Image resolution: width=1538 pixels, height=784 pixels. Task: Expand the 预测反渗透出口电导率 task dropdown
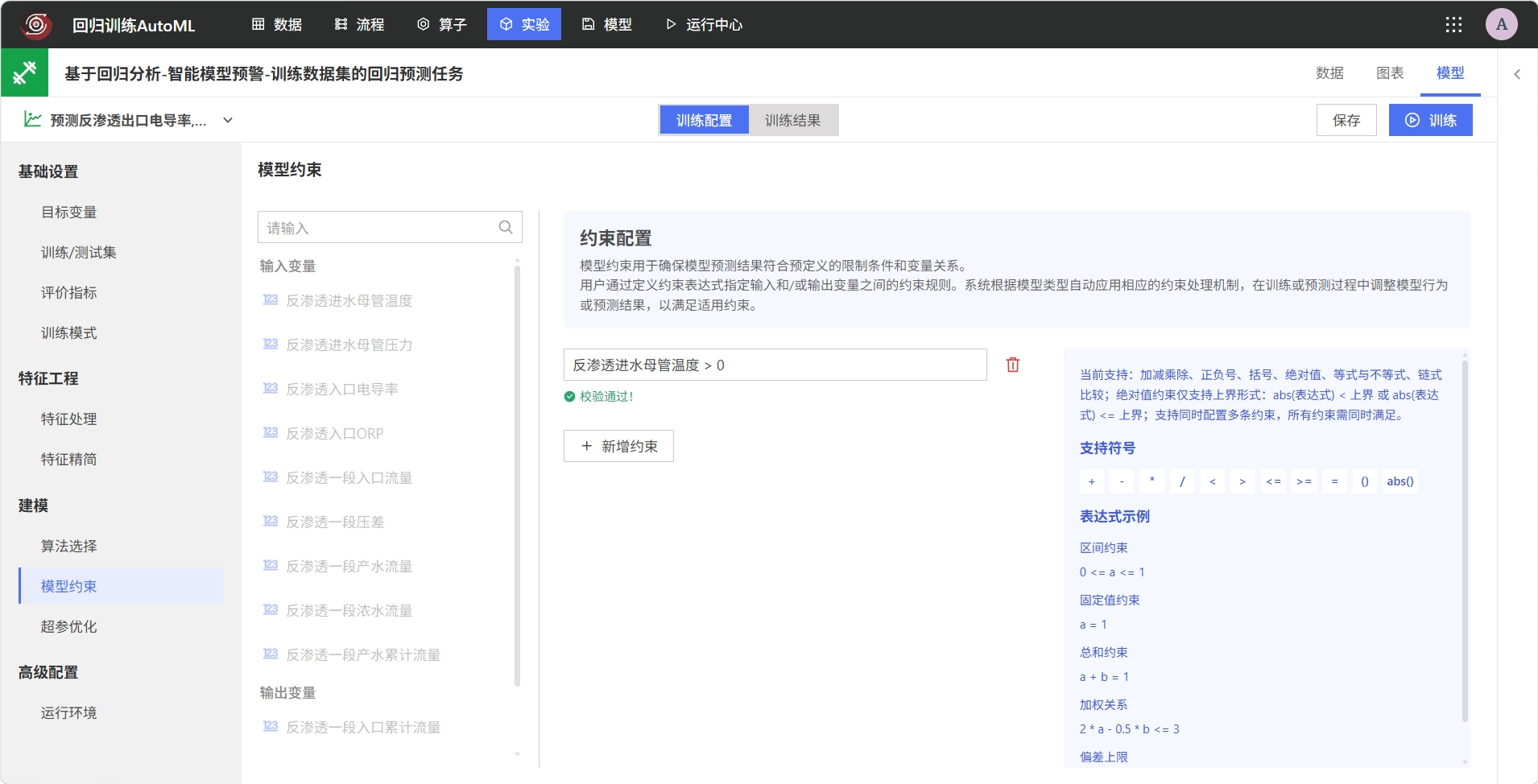coord(228,120)
